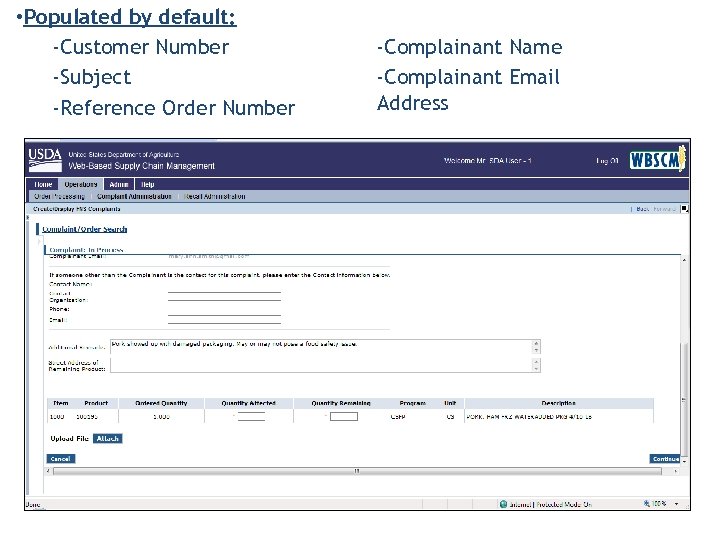The height and width of the screenshot is (540, 720).
Task: Click the Quantity Affected column header
Action: (248, 403)
